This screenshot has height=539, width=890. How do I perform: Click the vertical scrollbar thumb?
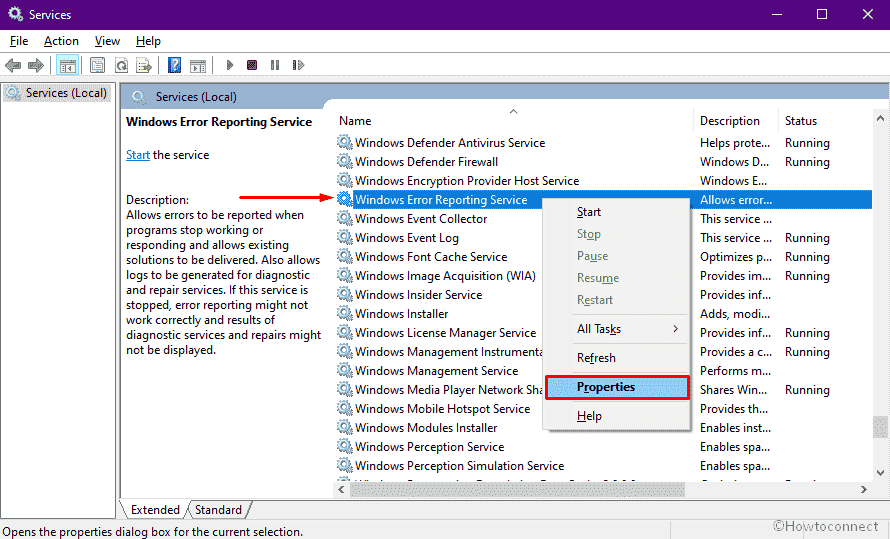(880, 427)
